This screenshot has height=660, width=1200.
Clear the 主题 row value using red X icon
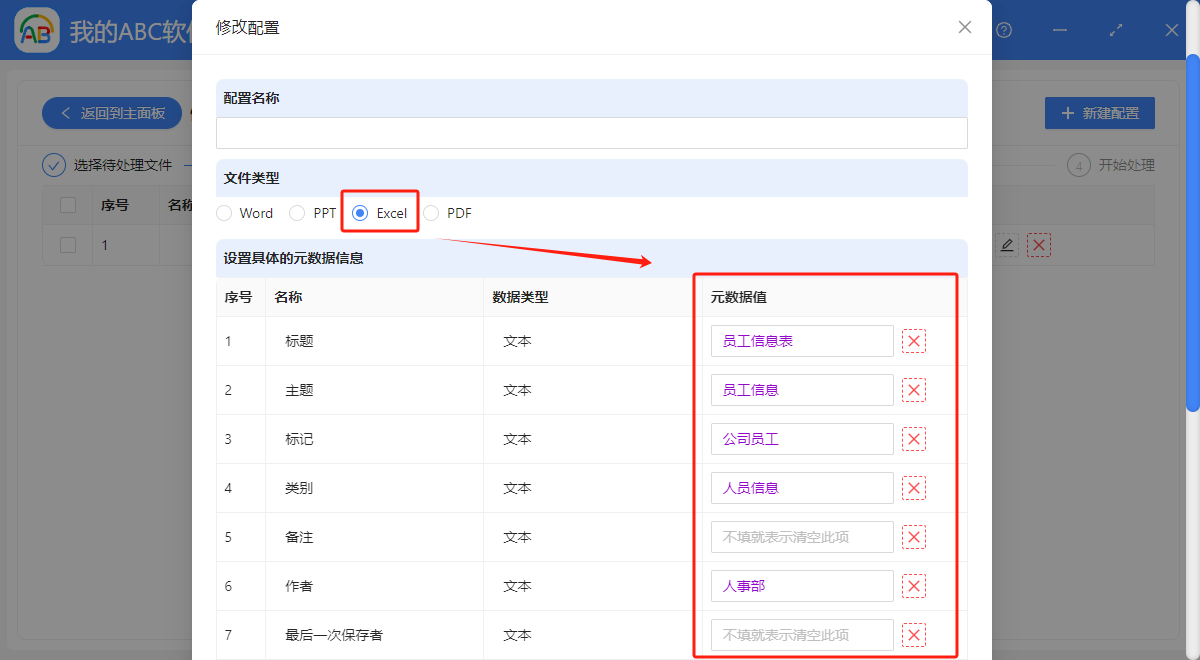click(x=913, y=390)
